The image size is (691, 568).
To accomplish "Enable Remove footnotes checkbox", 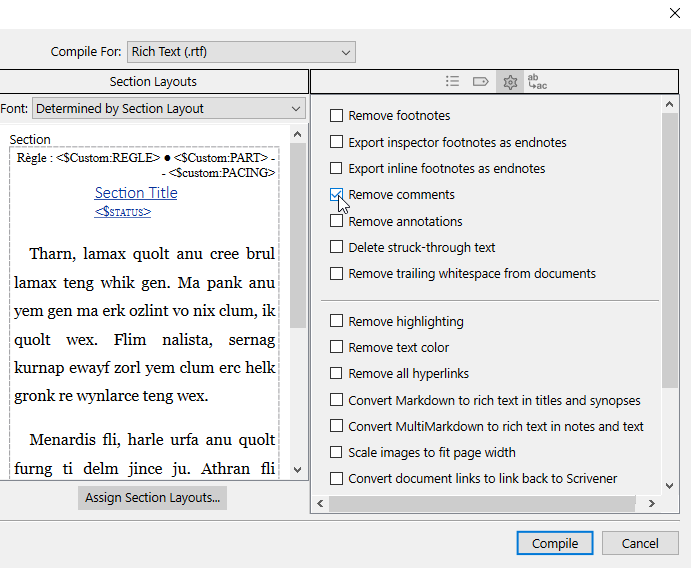I will click(337, 116).
